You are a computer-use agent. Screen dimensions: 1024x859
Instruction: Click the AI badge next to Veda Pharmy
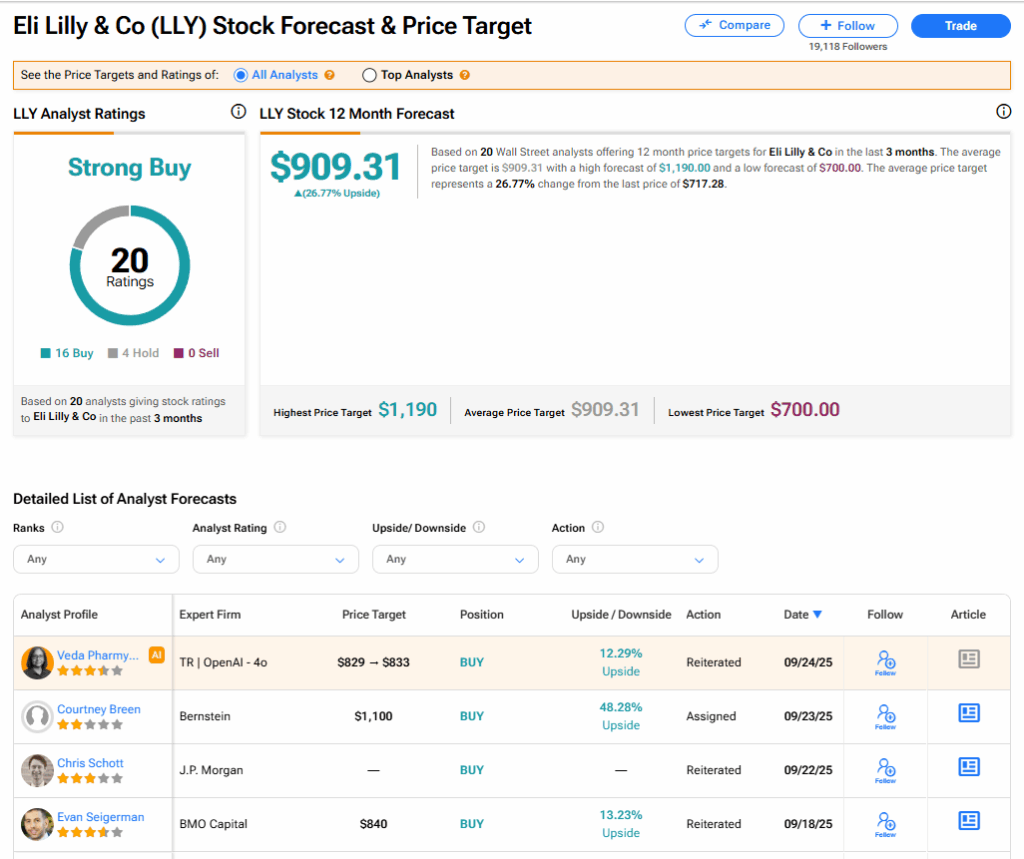pyautogui.click(x=157, y=655)
